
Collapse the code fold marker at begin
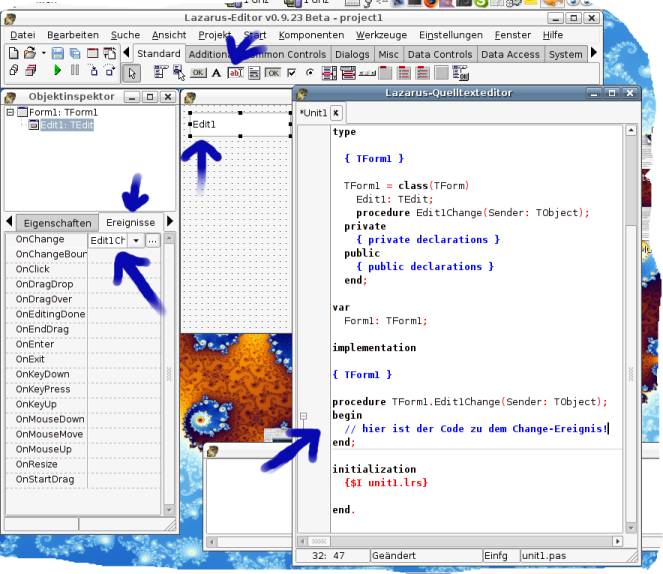point(303,416)
